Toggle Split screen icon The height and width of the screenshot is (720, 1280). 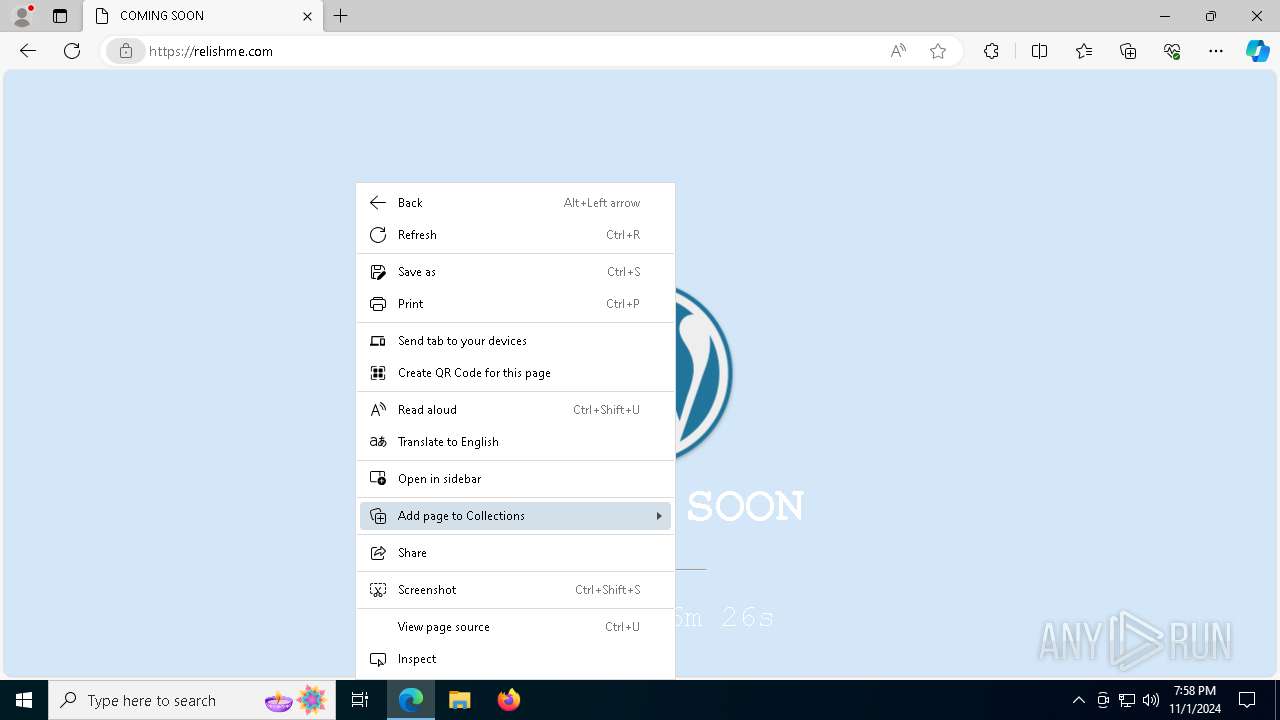pos(1039,51)
